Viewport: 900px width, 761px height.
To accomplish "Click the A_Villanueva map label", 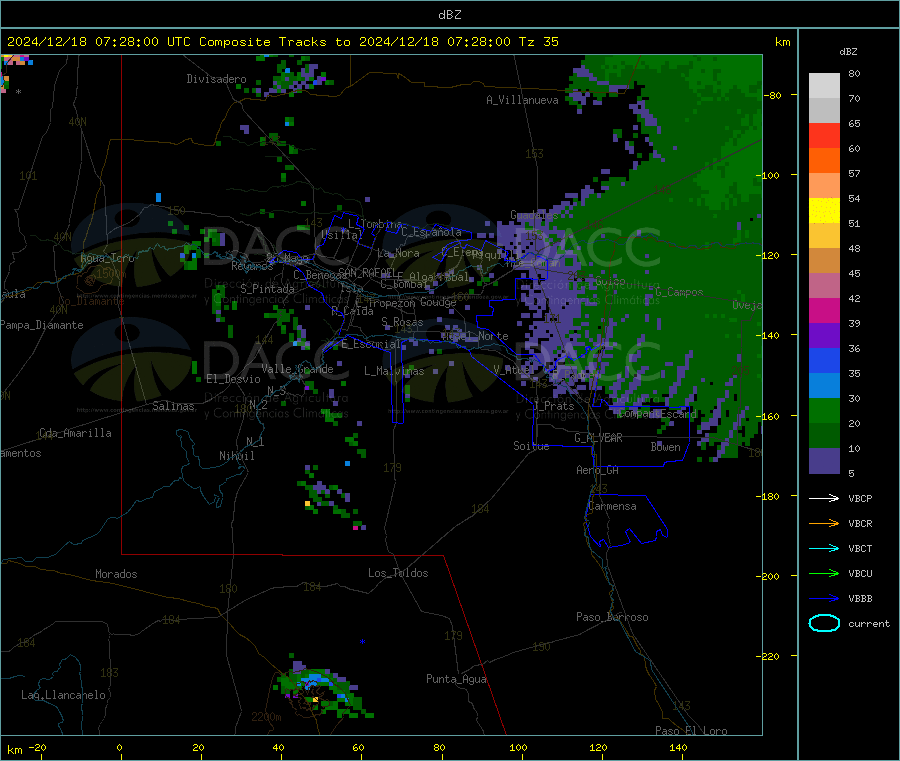I will pyautogui.click(x=522, y=100).
